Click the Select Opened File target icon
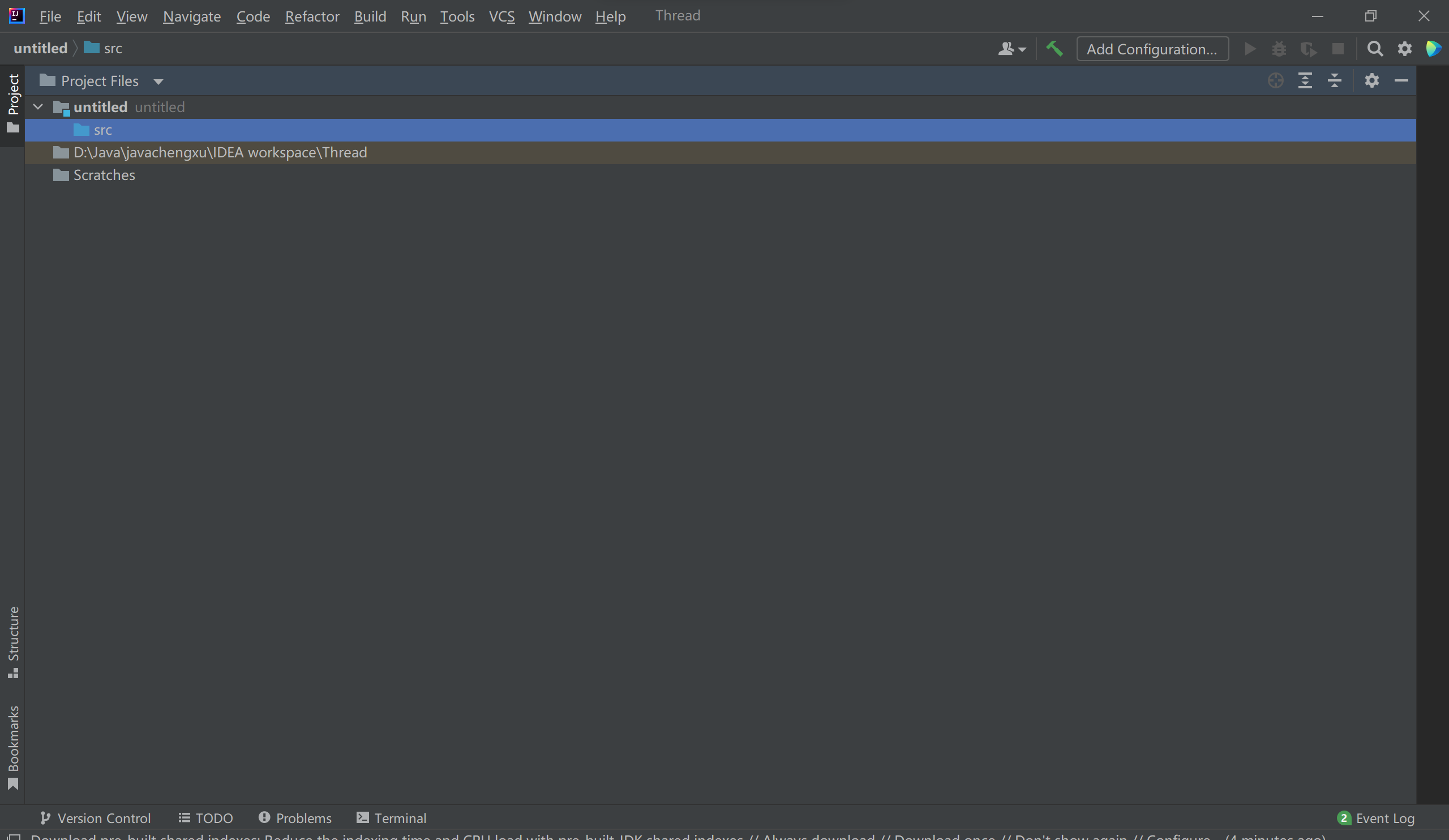The width and height of the screenshot is (1449, 840). point(1275,80)
